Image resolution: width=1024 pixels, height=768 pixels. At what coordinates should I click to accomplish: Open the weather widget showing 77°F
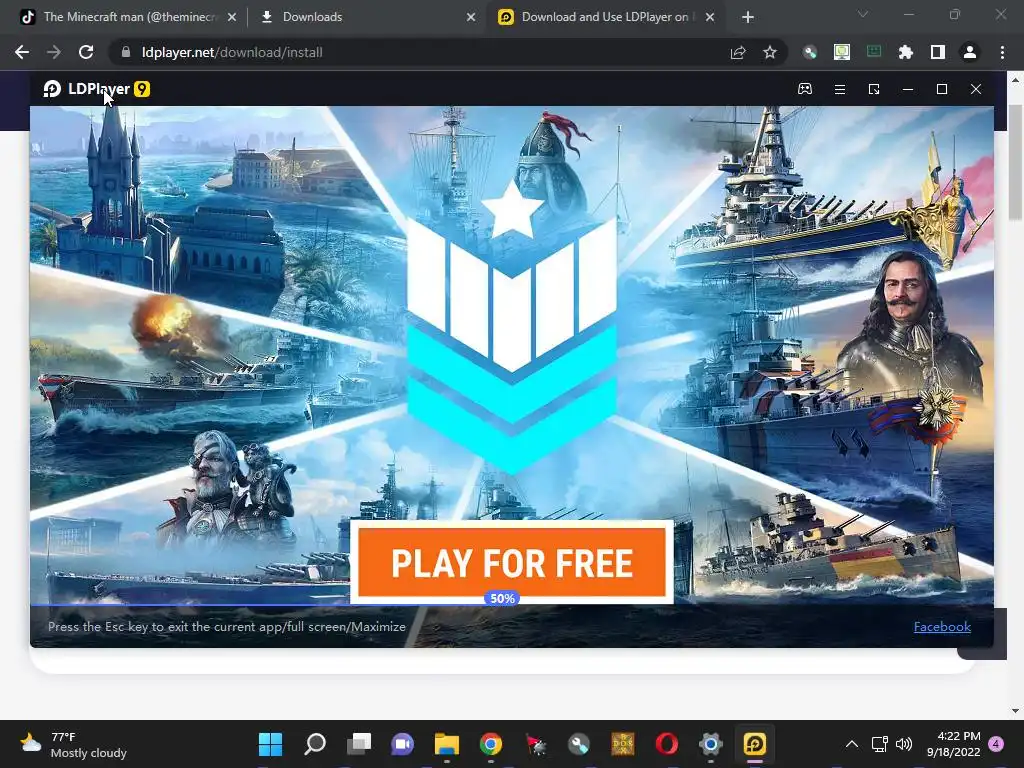point(72,744)
